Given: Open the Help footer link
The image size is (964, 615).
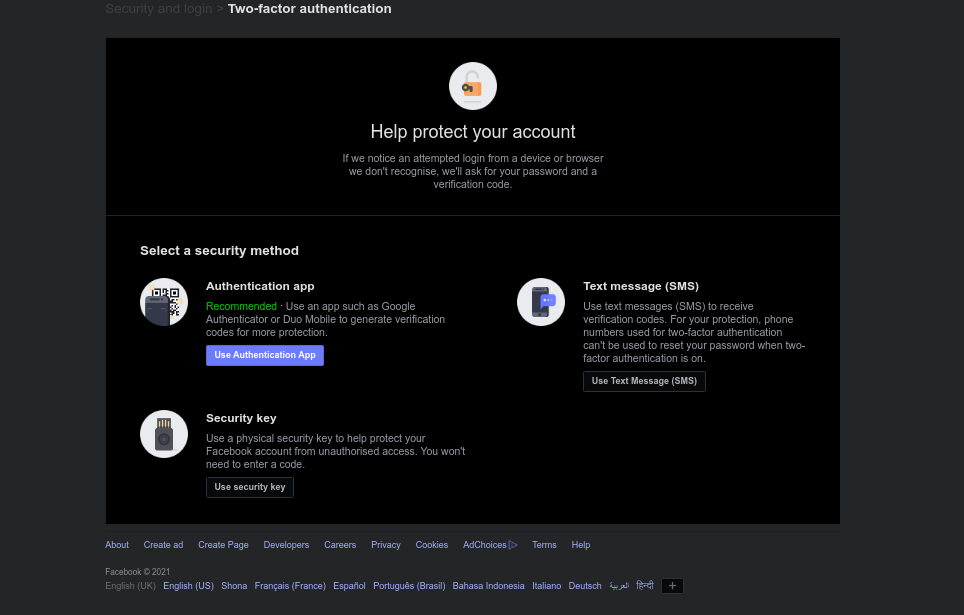Looking at the screenshot, I should click(x=580, y=545).
